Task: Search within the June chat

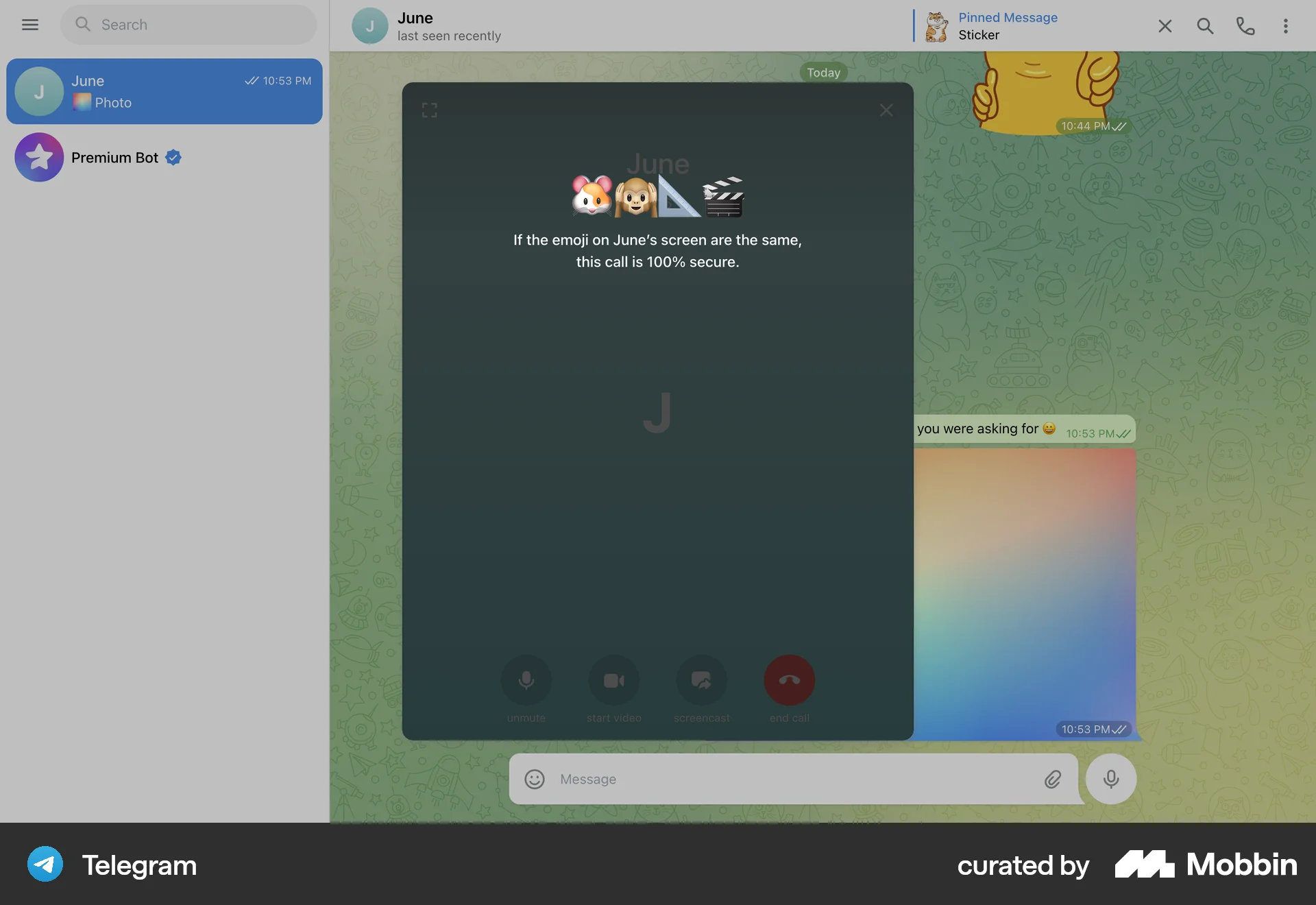Action: coord(1205,25)
